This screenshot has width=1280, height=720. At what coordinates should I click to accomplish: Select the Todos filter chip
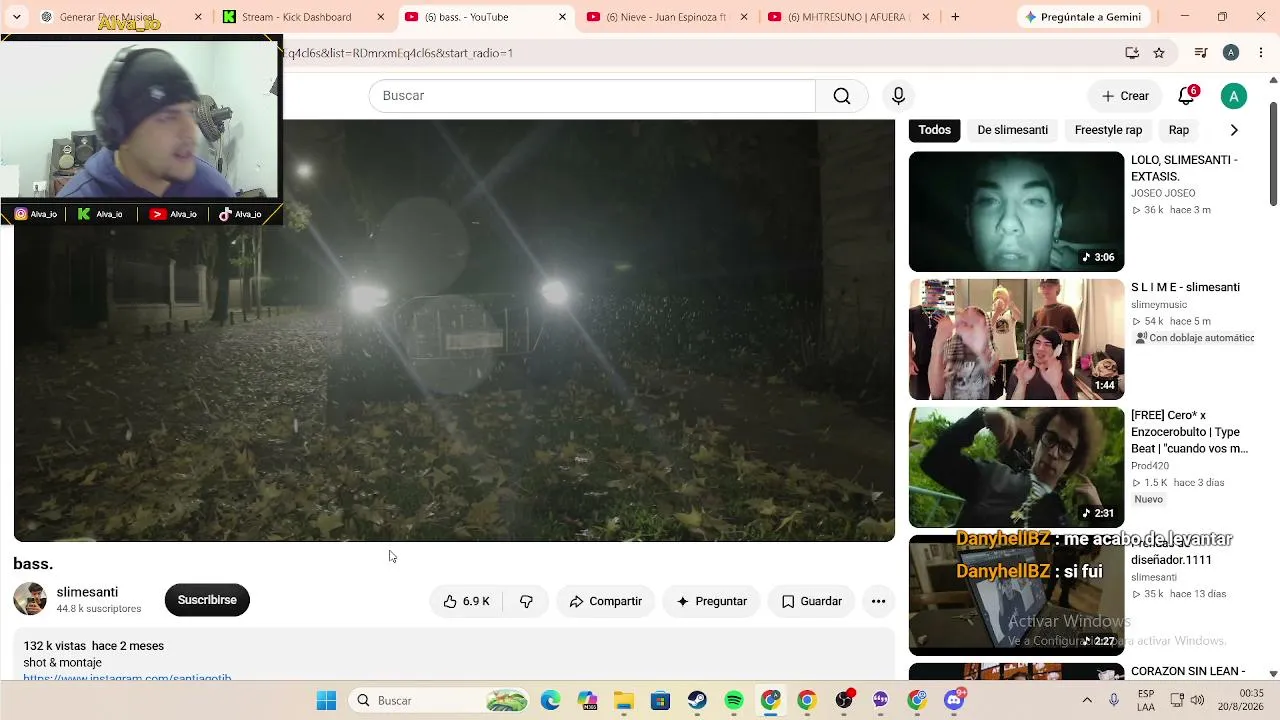(935, 130)
